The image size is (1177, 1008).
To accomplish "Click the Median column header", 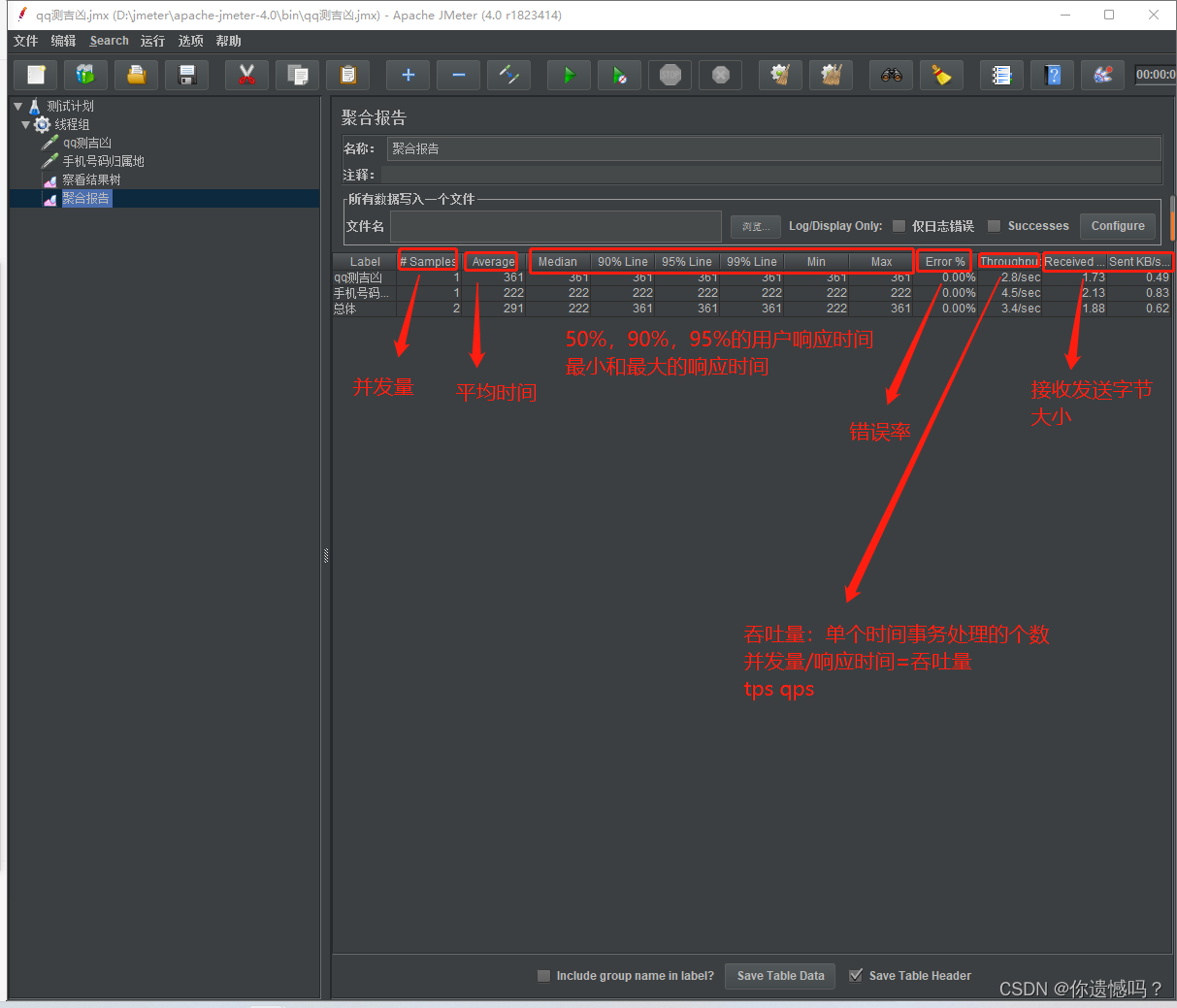I will [558, 262].
